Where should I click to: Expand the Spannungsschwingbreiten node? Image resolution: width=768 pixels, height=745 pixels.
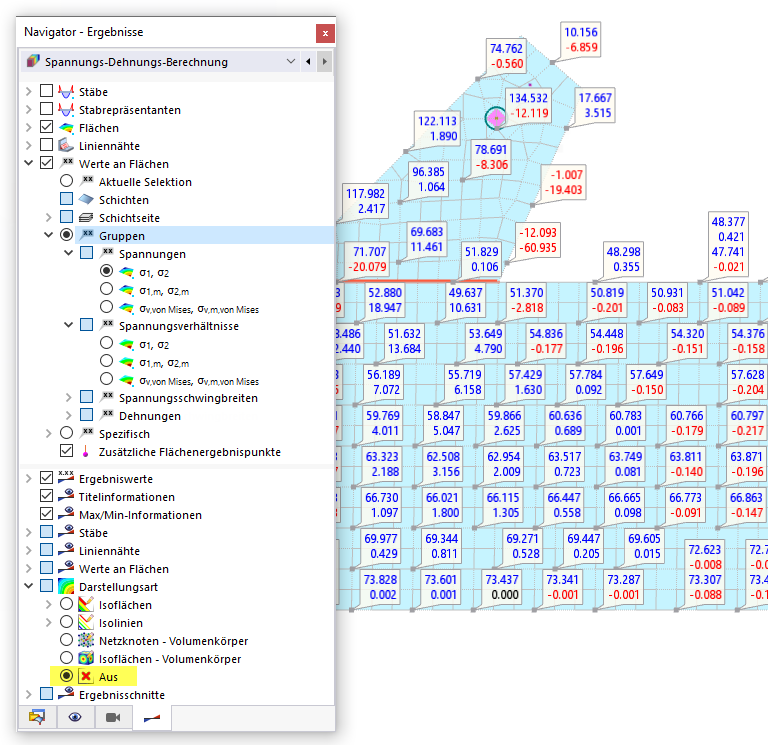69,397
